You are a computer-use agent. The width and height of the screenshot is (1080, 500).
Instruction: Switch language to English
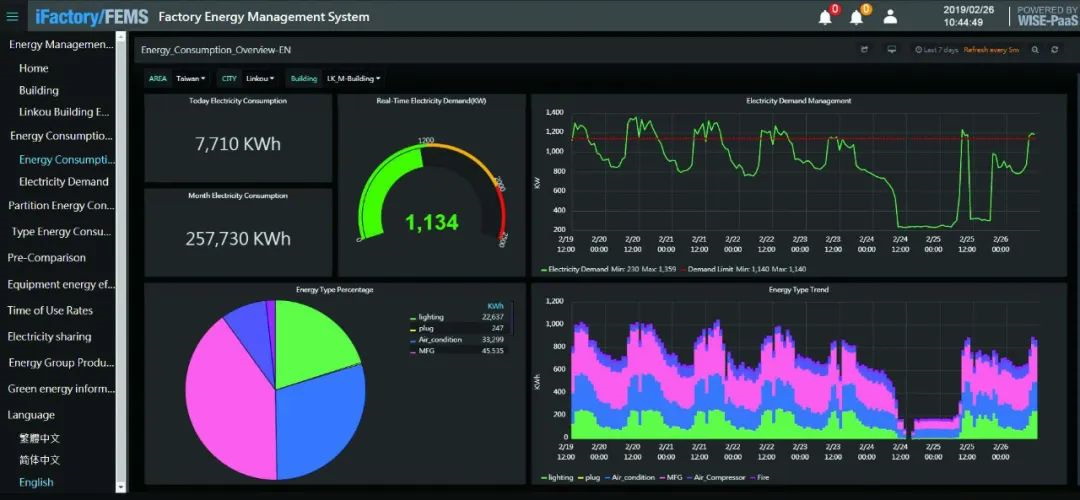click(36, 482)
